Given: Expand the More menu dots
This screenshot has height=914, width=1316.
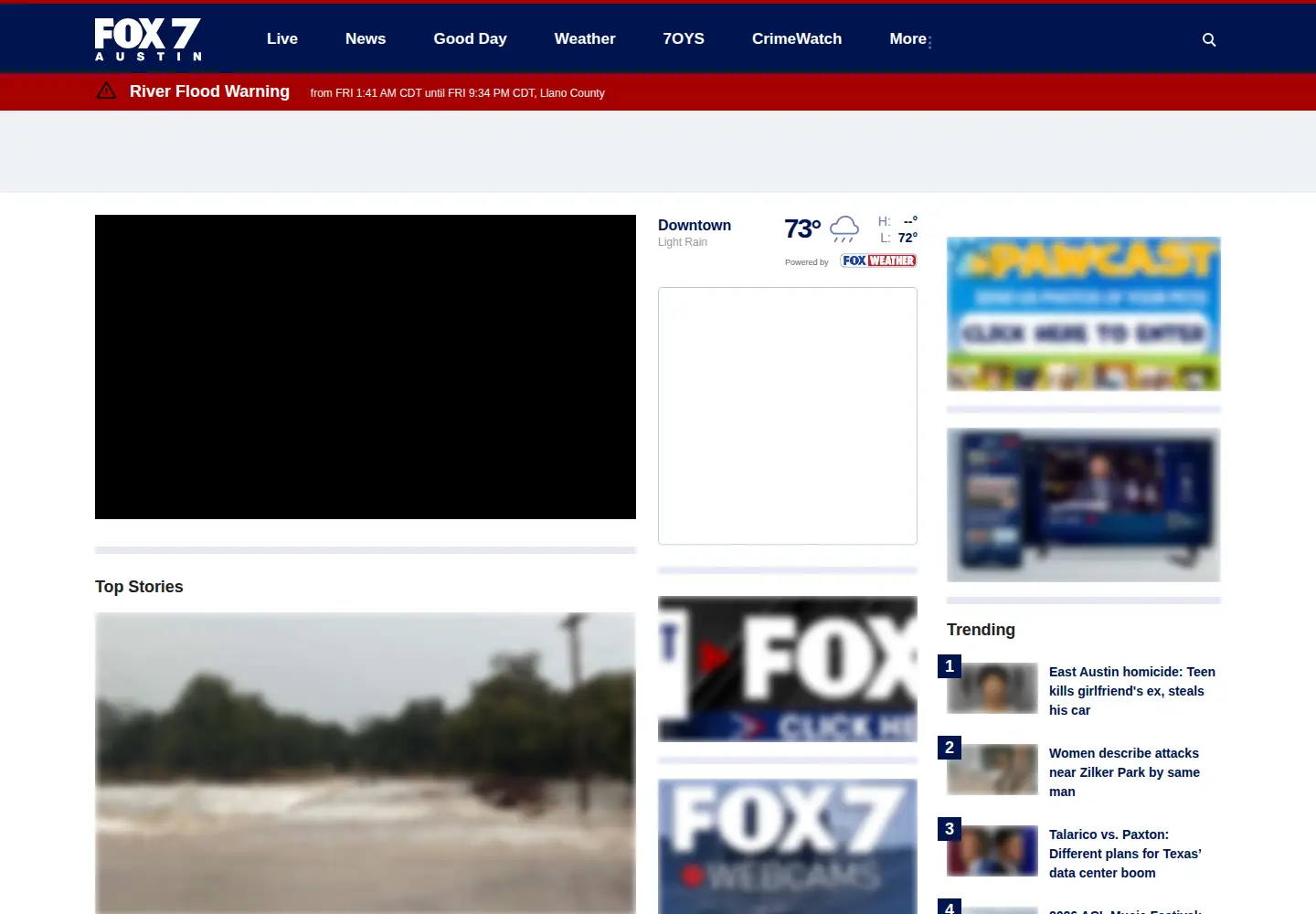Looking at the screenshot, I should [929, 42].
